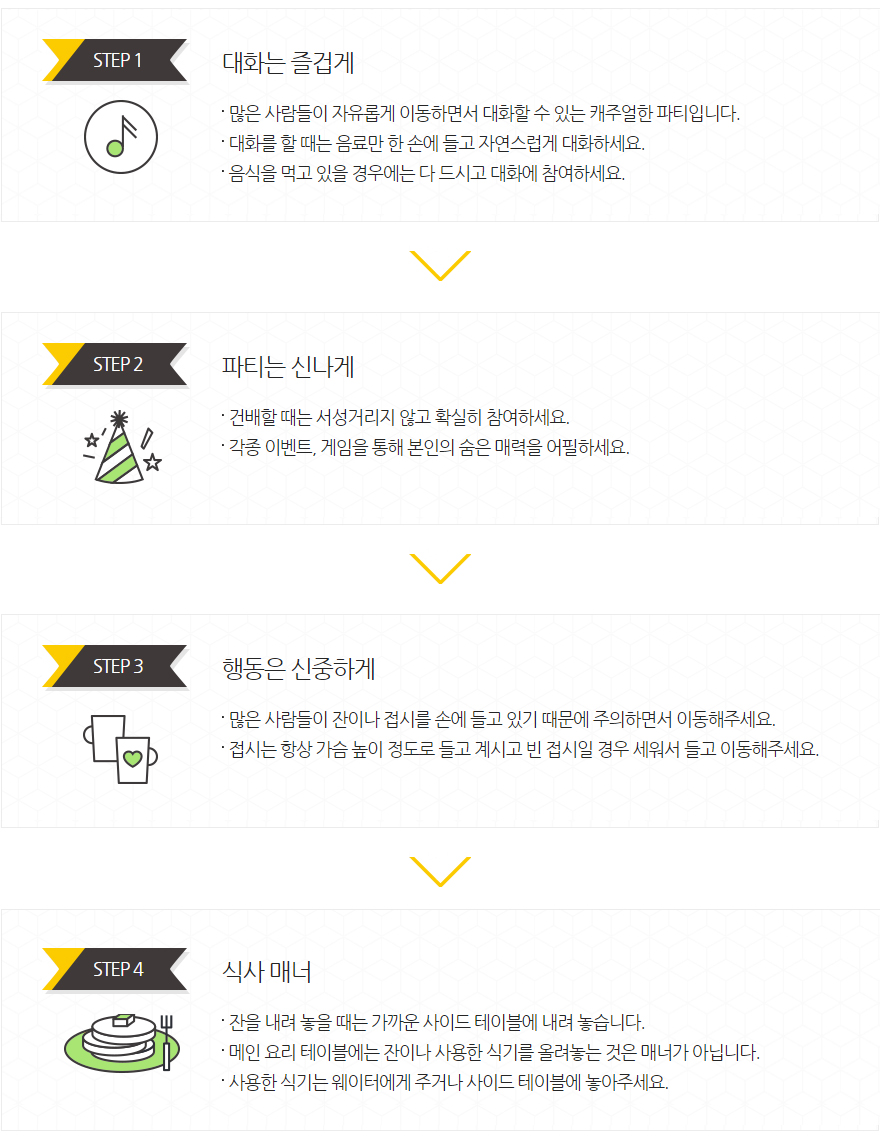Click the yellow chevron below STEP 3

(440, 872)
